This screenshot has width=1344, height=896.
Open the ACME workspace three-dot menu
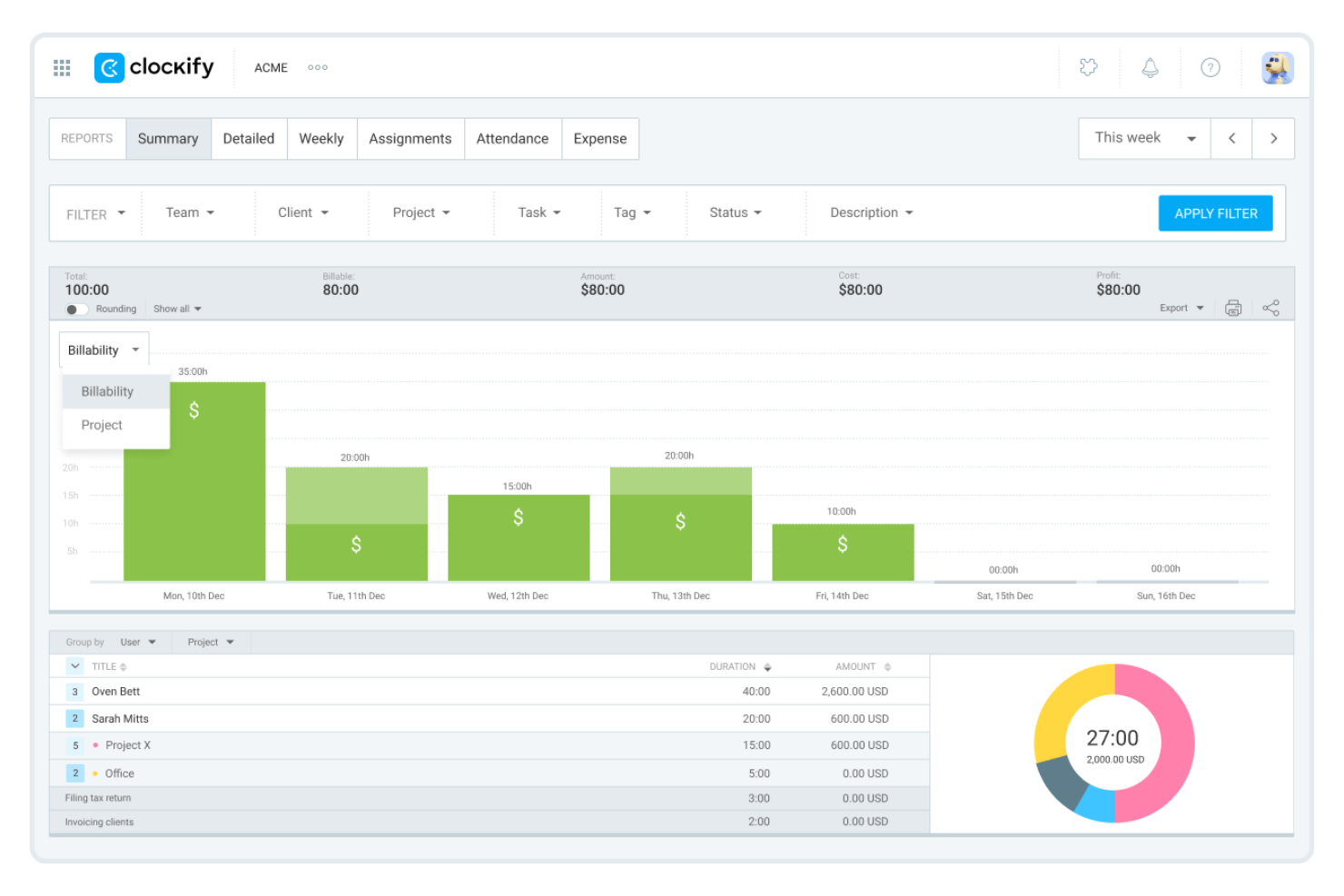point(317,67)
